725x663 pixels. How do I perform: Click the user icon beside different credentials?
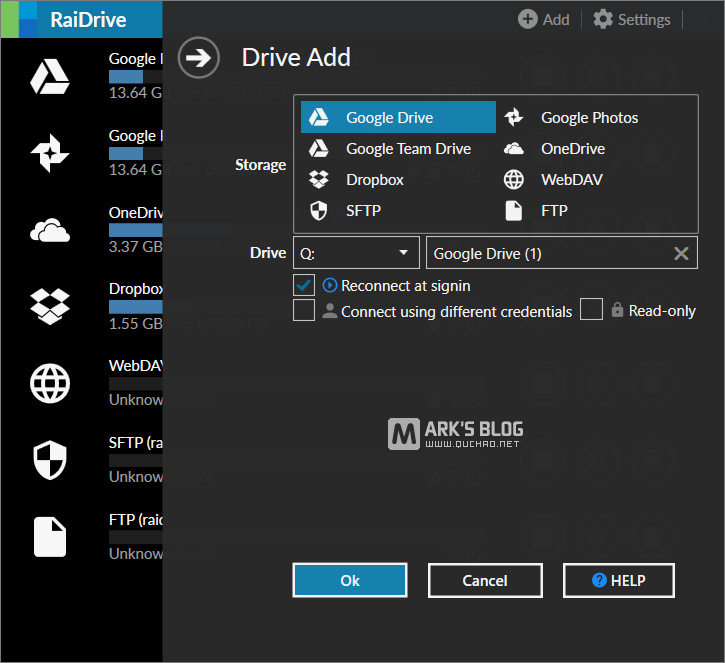pyautogui.click(x=330, y=311)
